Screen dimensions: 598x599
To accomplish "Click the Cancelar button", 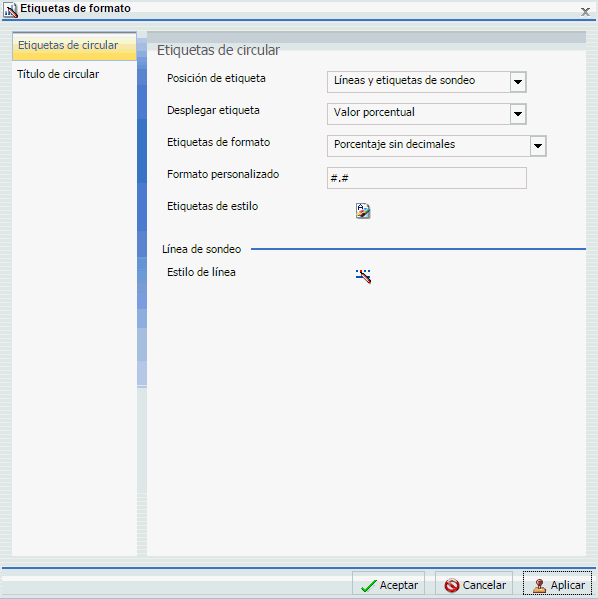I will pyautogui.click(x=474, y=584).
